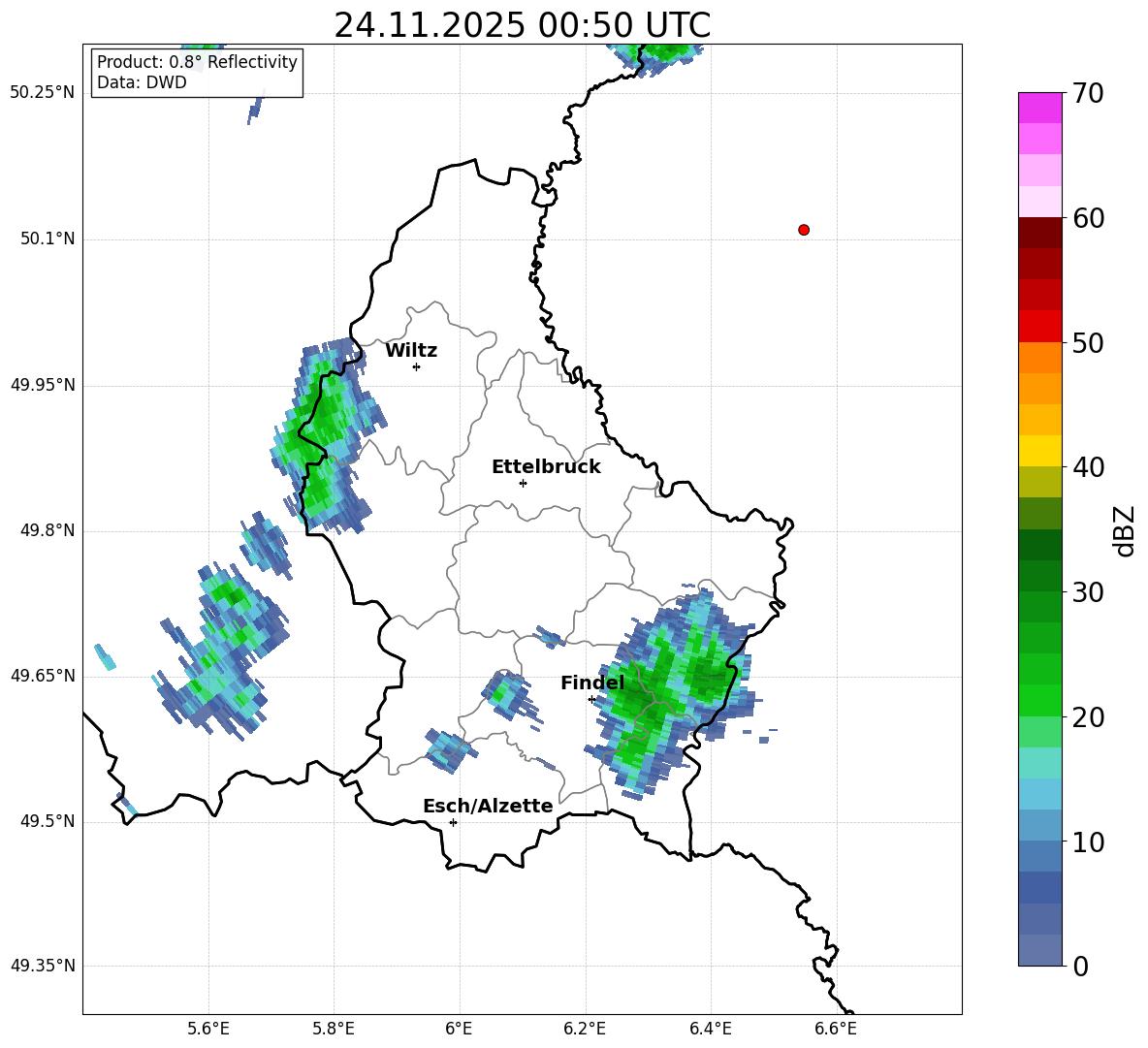The width and height of the screenshot is (1148, 1048).
Task: Click the yellow swatch just above 40 dBZ
Action: click(x=1040, y=451)
